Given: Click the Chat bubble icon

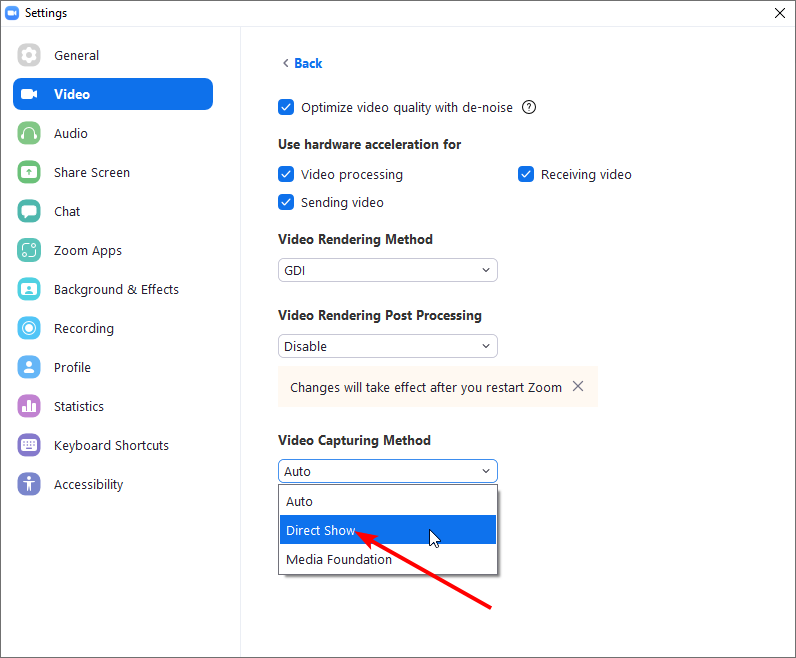Looking at the screenshot, I should [29, 211].
